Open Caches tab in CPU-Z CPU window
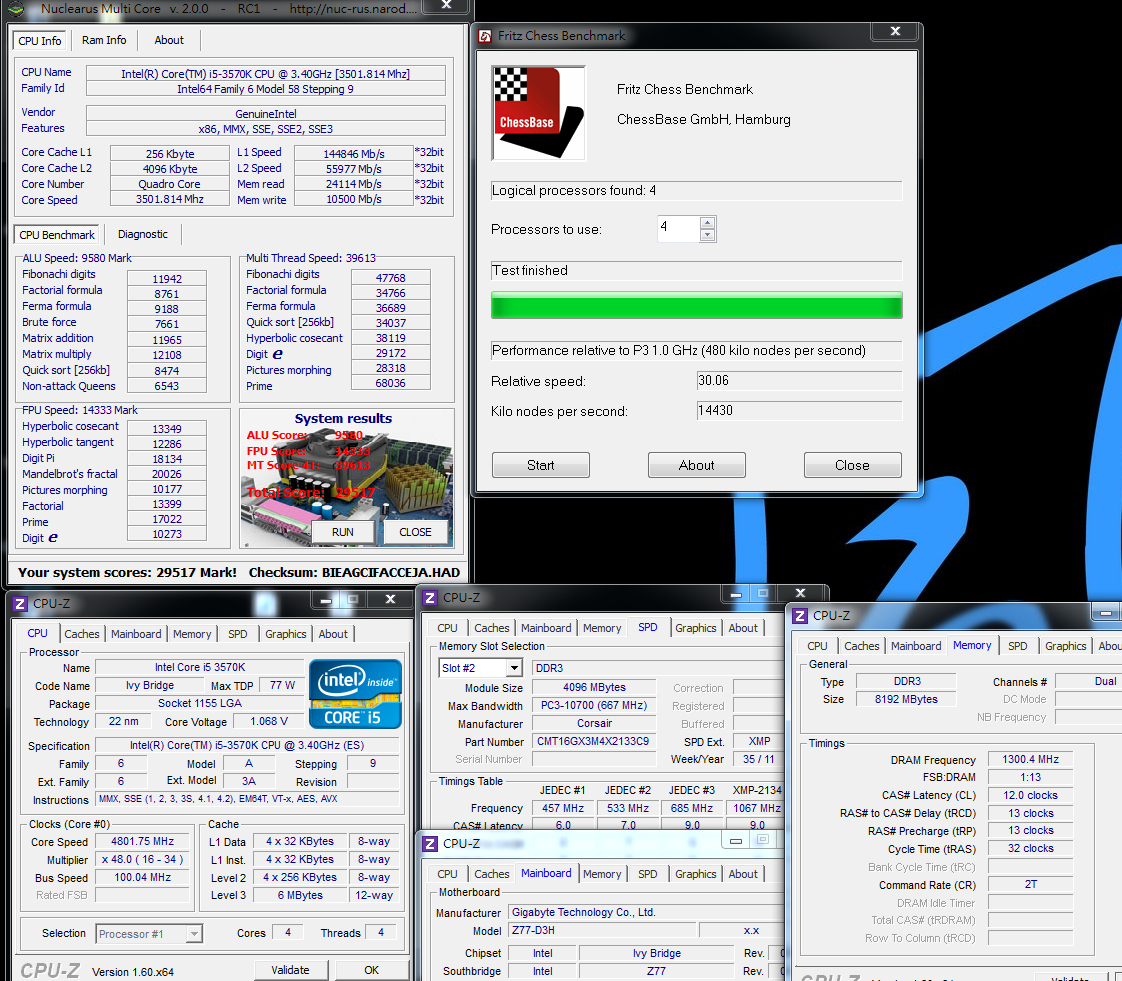Image resolution: width=1122 pixels, height=981 pixels. 82,634
